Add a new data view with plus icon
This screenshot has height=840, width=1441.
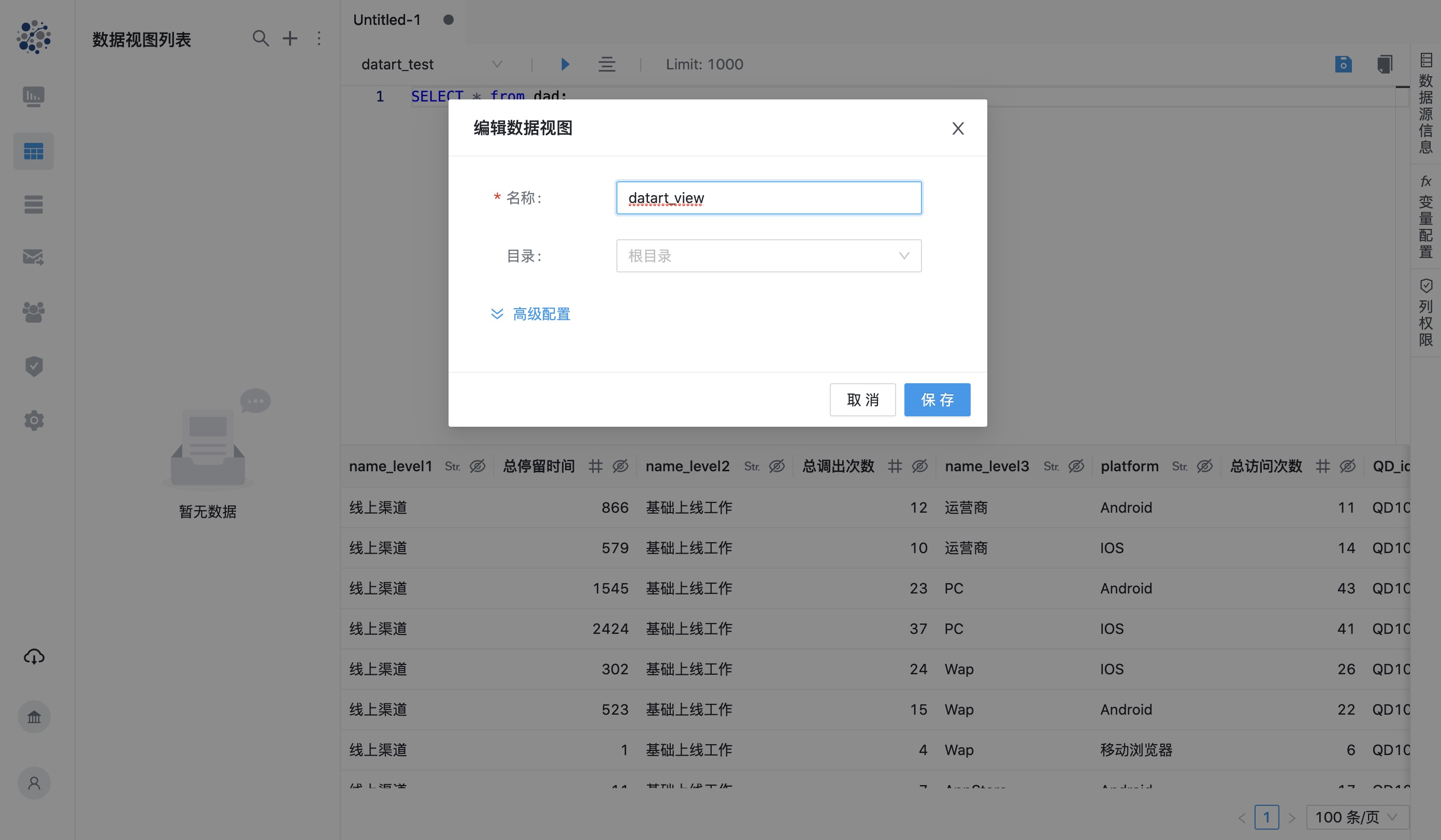pyautogui.click(x=290, y=38)
